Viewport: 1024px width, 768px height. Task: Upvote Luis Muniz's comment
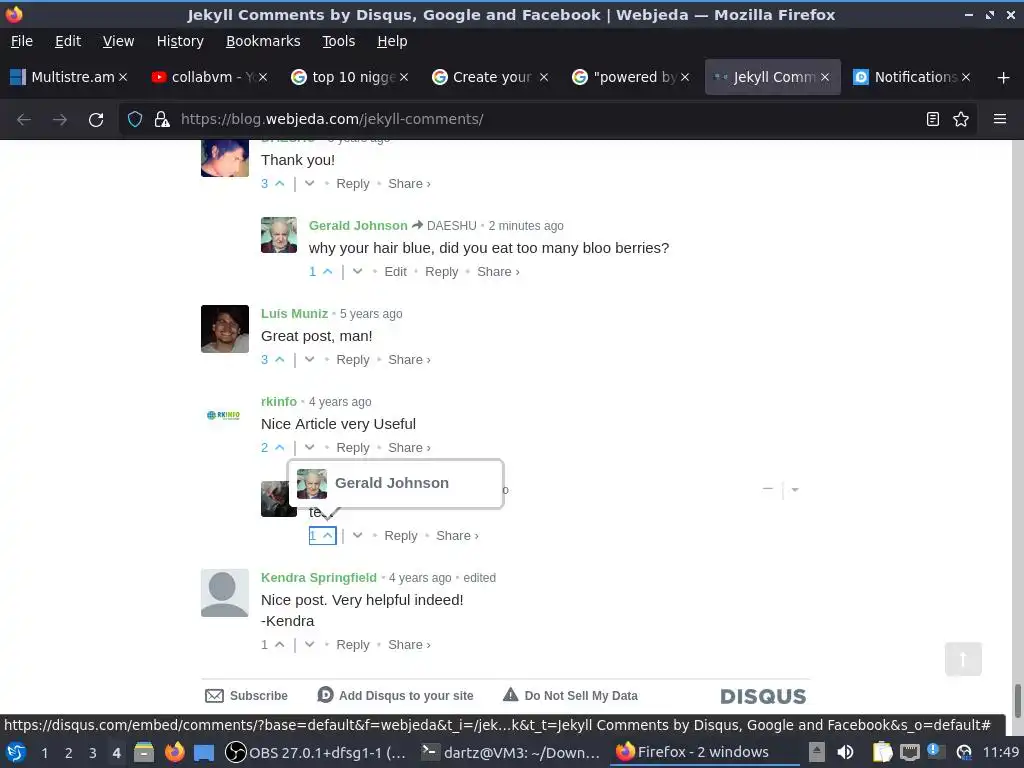[x=280, y=360]
